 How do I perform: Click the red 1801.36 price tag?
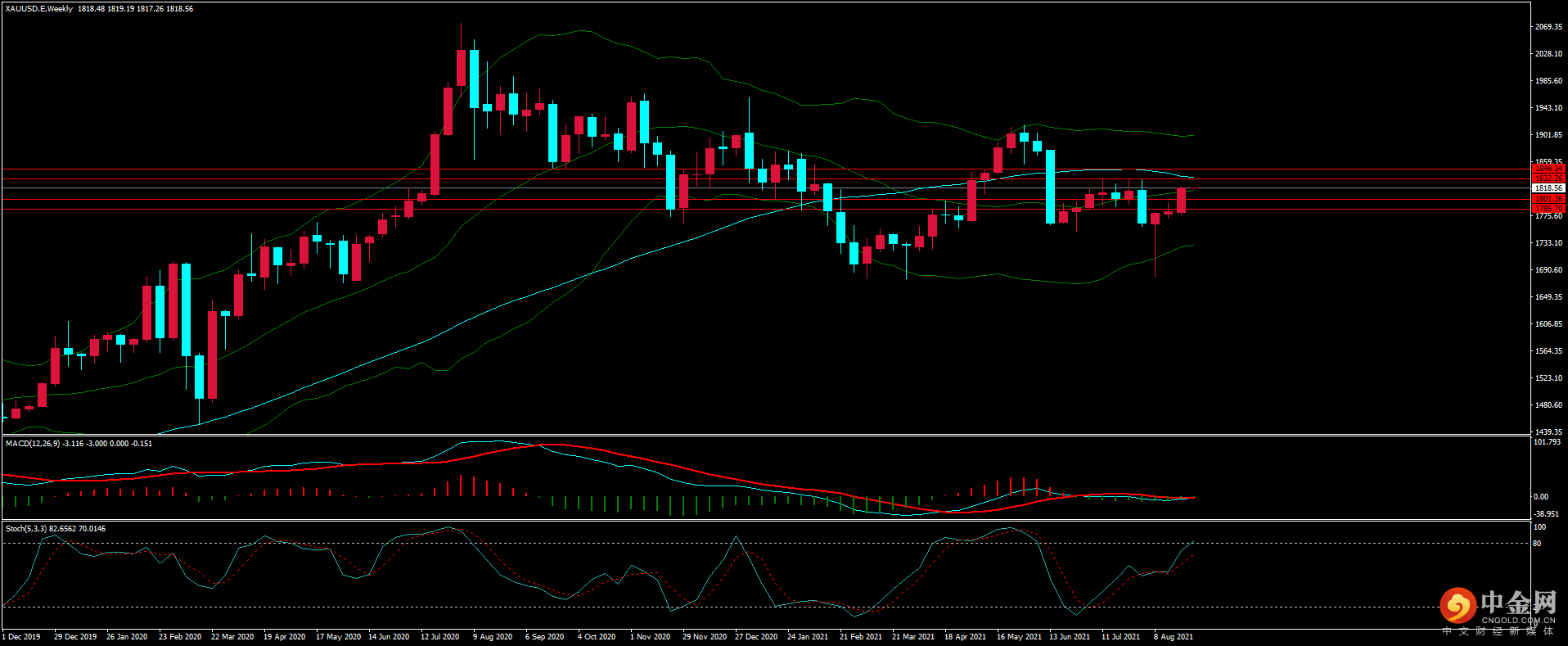(x=1548, y=199)
